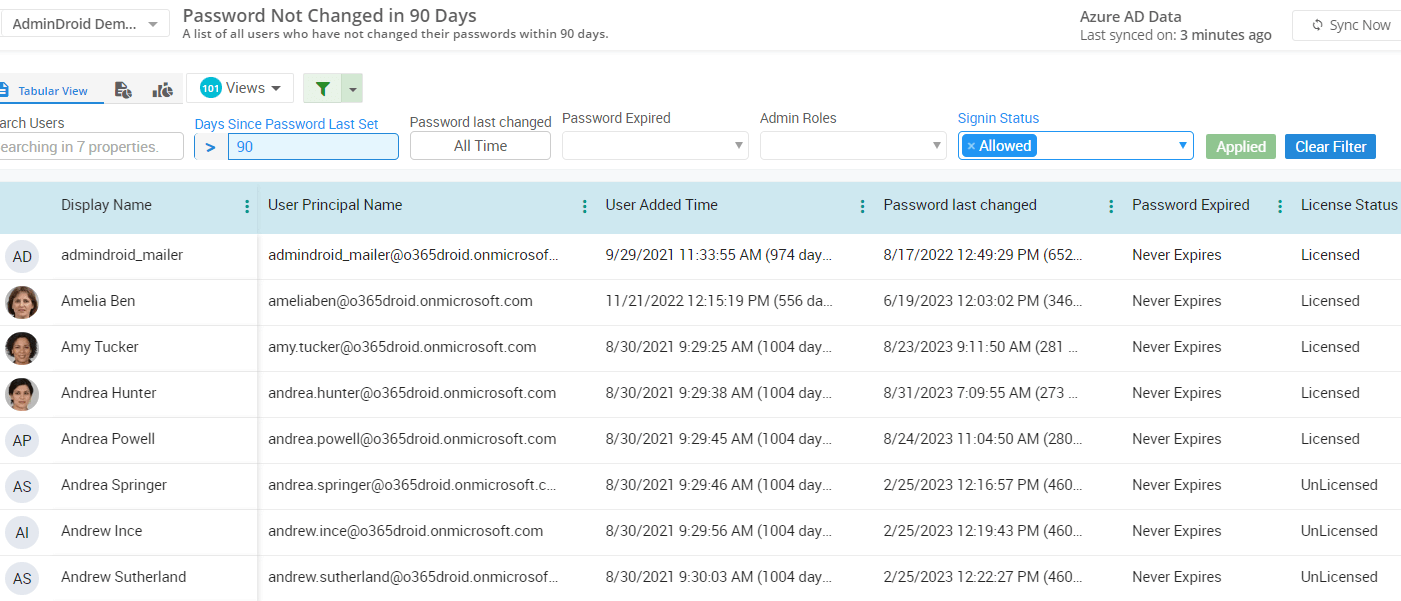Expand the Admin Roles dropdown
Viewport: 1401px width, 601px height.
tap(939, 145)
